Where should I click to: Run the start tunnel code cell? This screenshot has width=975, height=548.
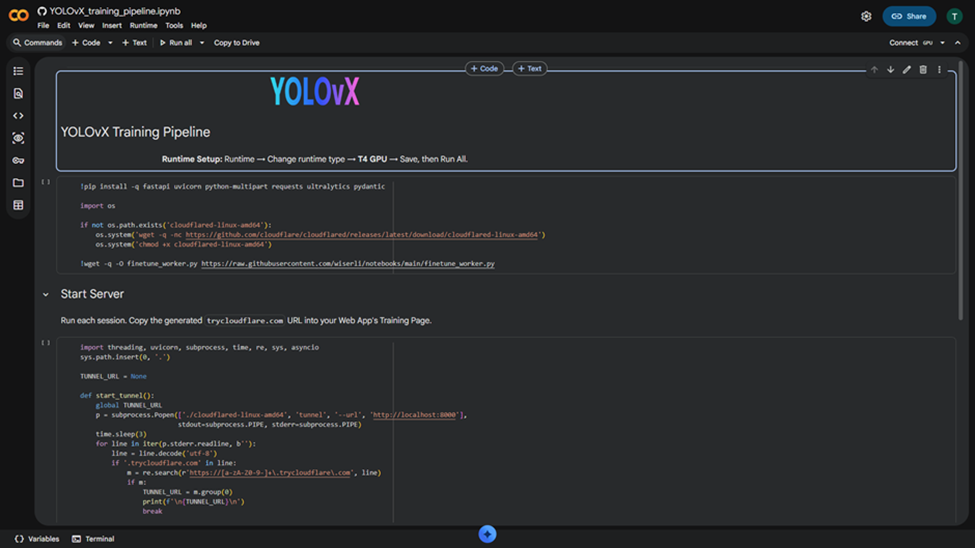pyautogui.click(x=45, y=343)
